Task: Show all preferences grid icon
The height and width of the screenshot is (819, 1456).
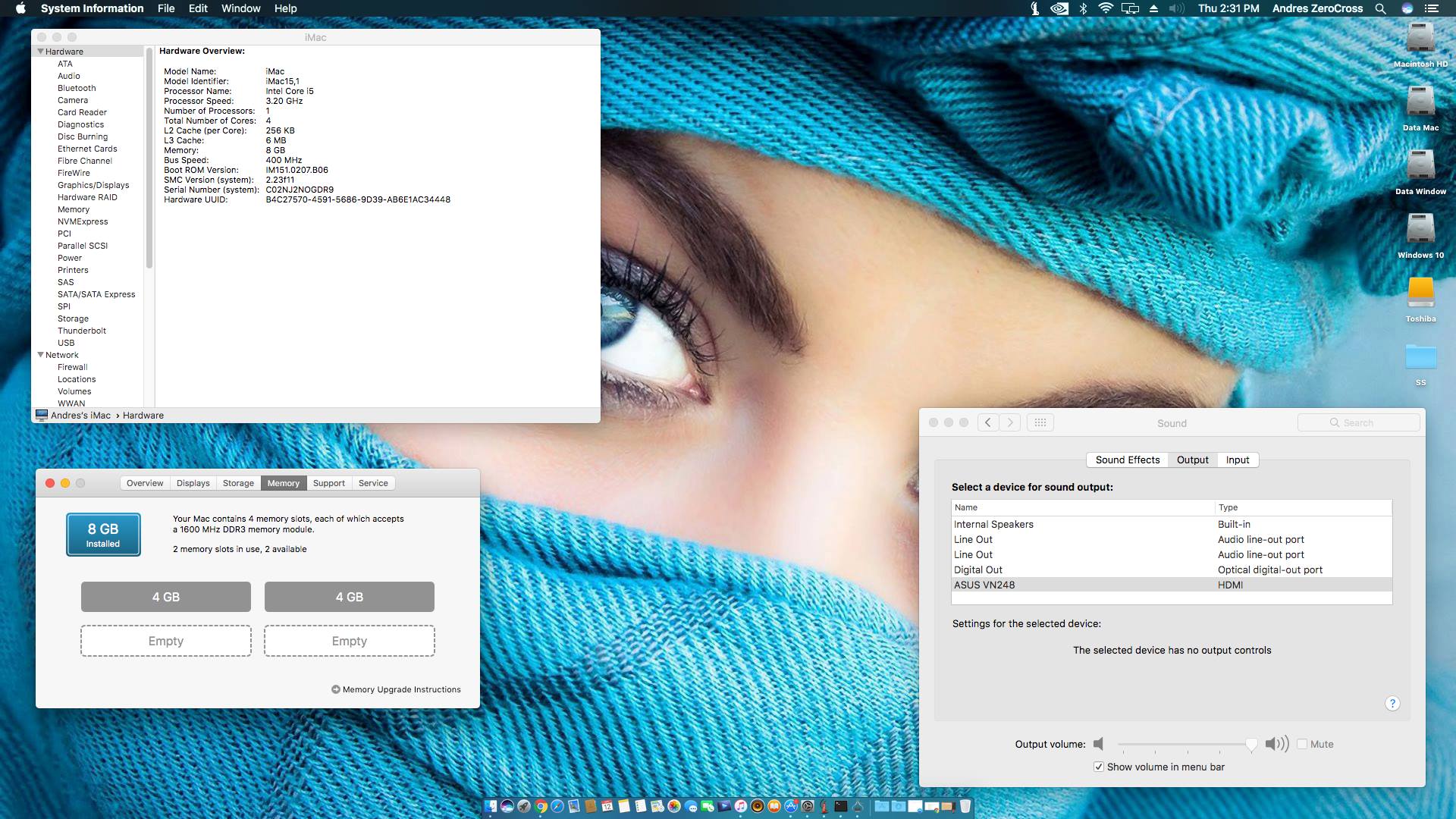Action: pos(1040,422)
